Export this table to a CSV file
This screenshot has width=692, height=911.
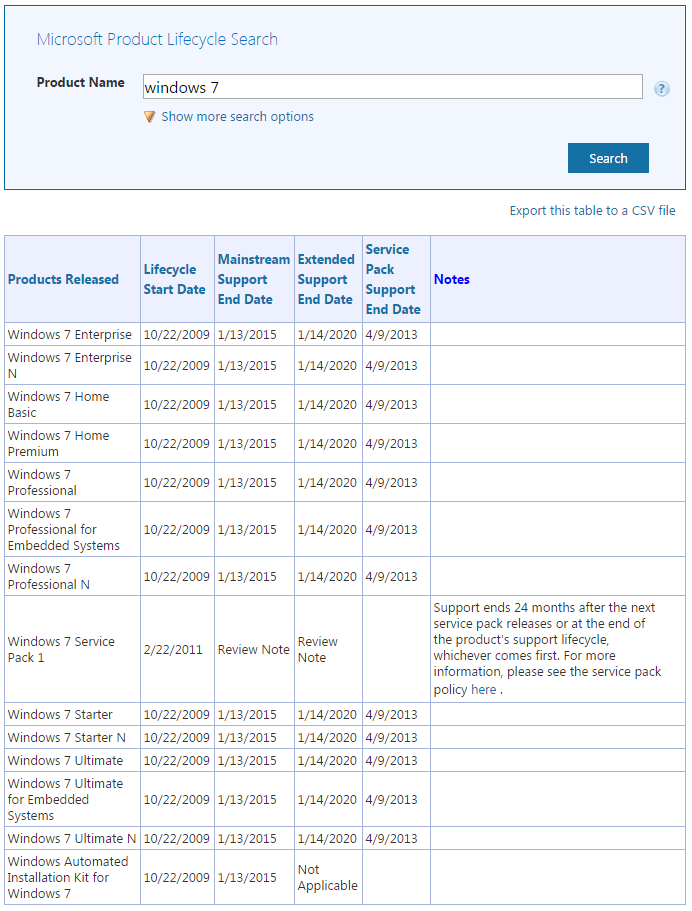pos(592,210)
